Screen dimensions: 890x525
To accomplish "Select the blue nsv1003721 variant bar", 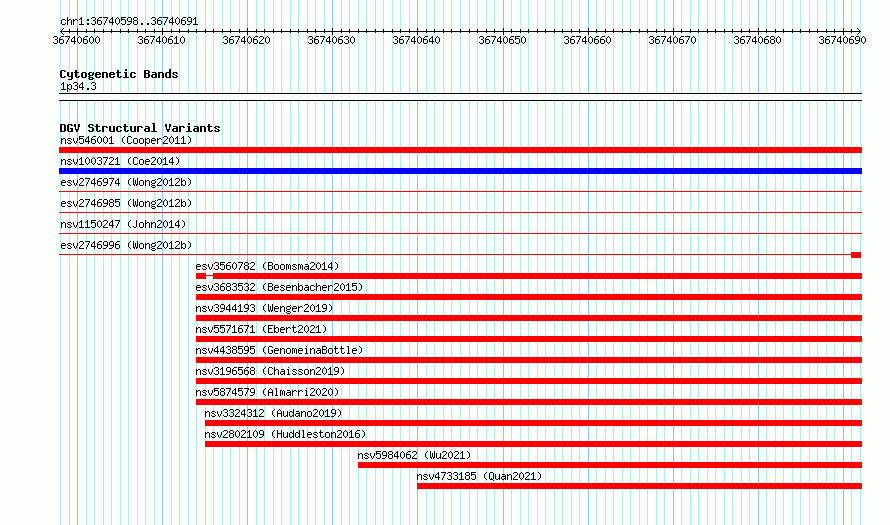I will click(x=460, y=171).
